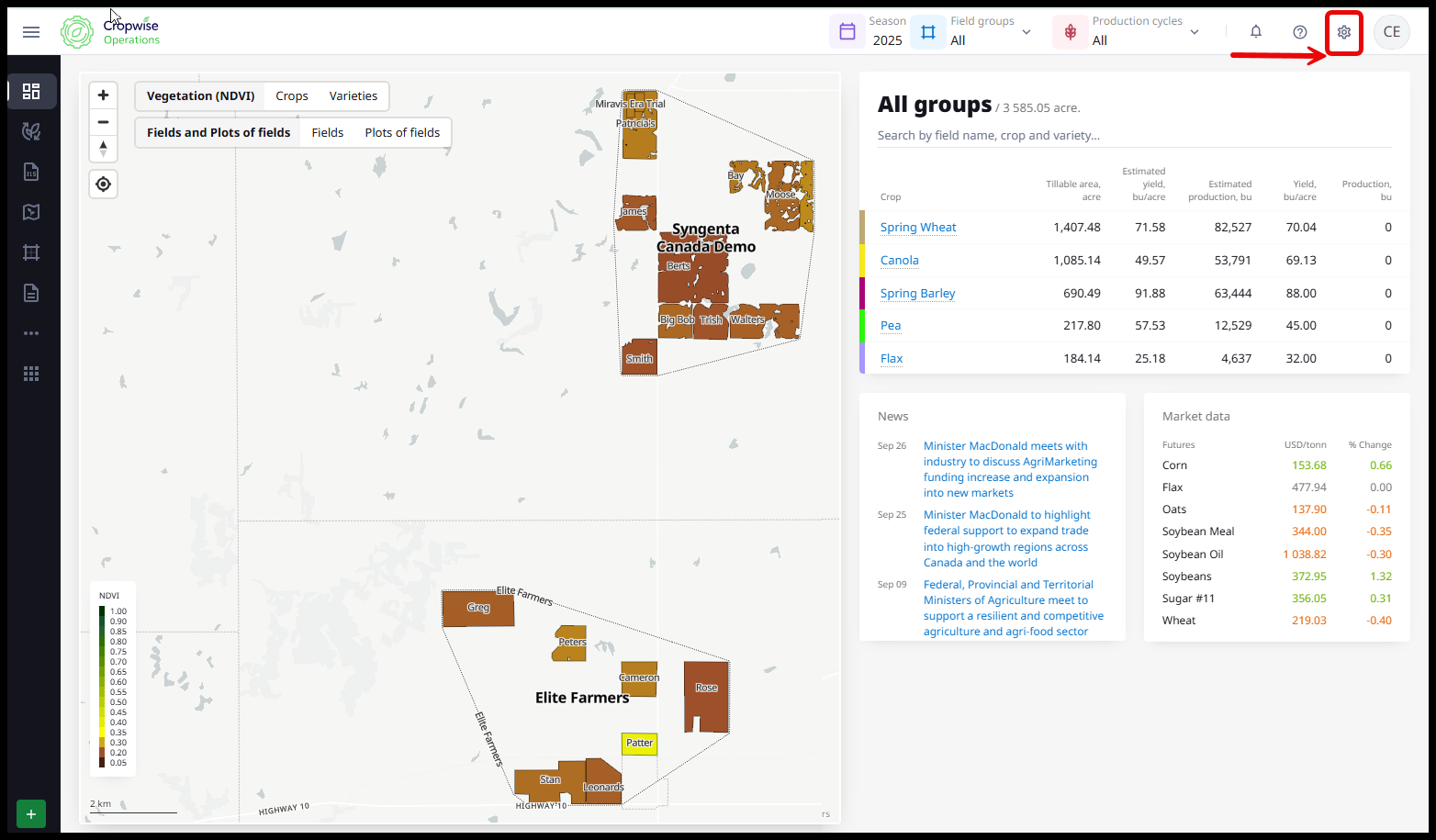The width and height of the screenshot is (1436, 840).
Task: Center map on my location
Action: 104,185
